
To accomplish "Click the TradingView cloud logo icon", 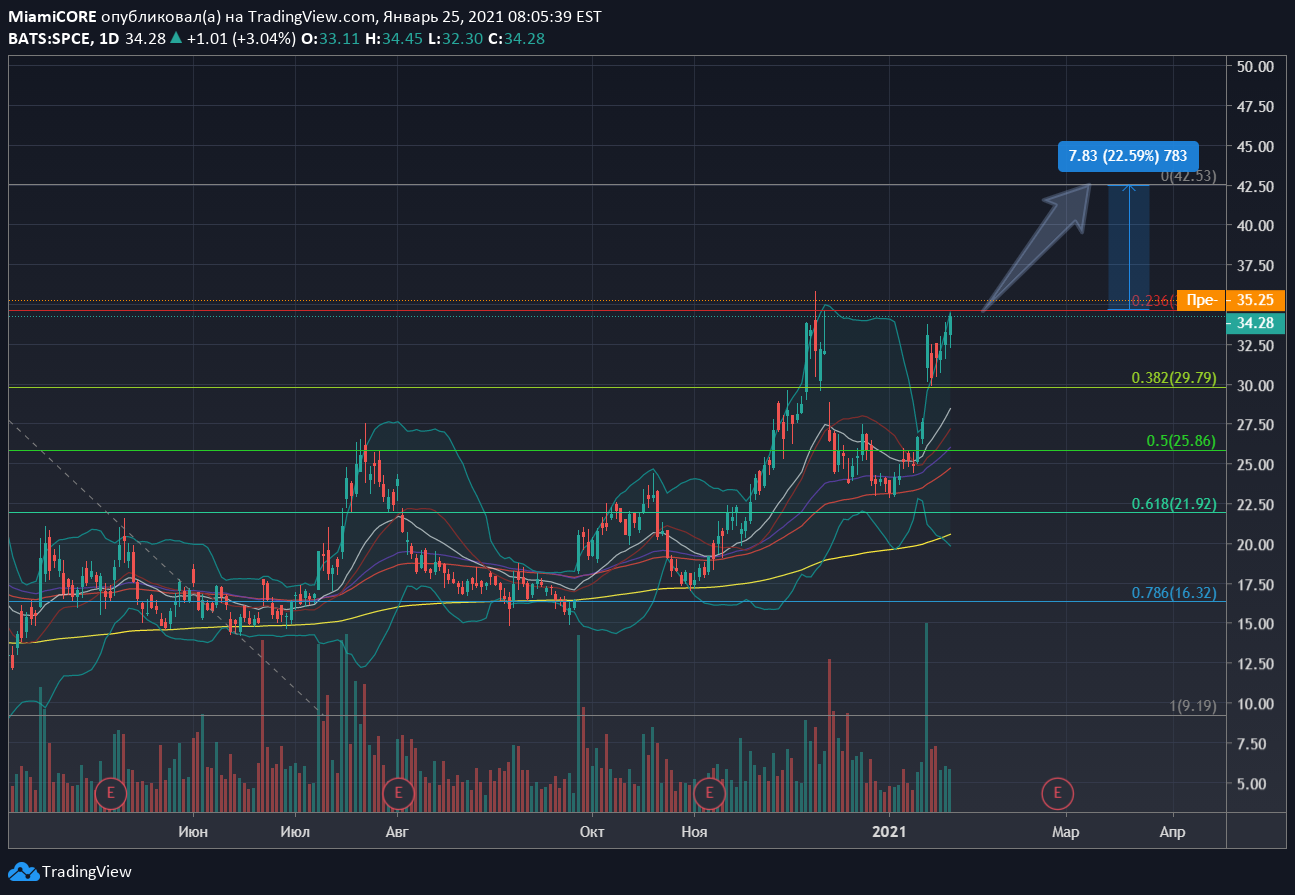I will click(x=23, y=872).
